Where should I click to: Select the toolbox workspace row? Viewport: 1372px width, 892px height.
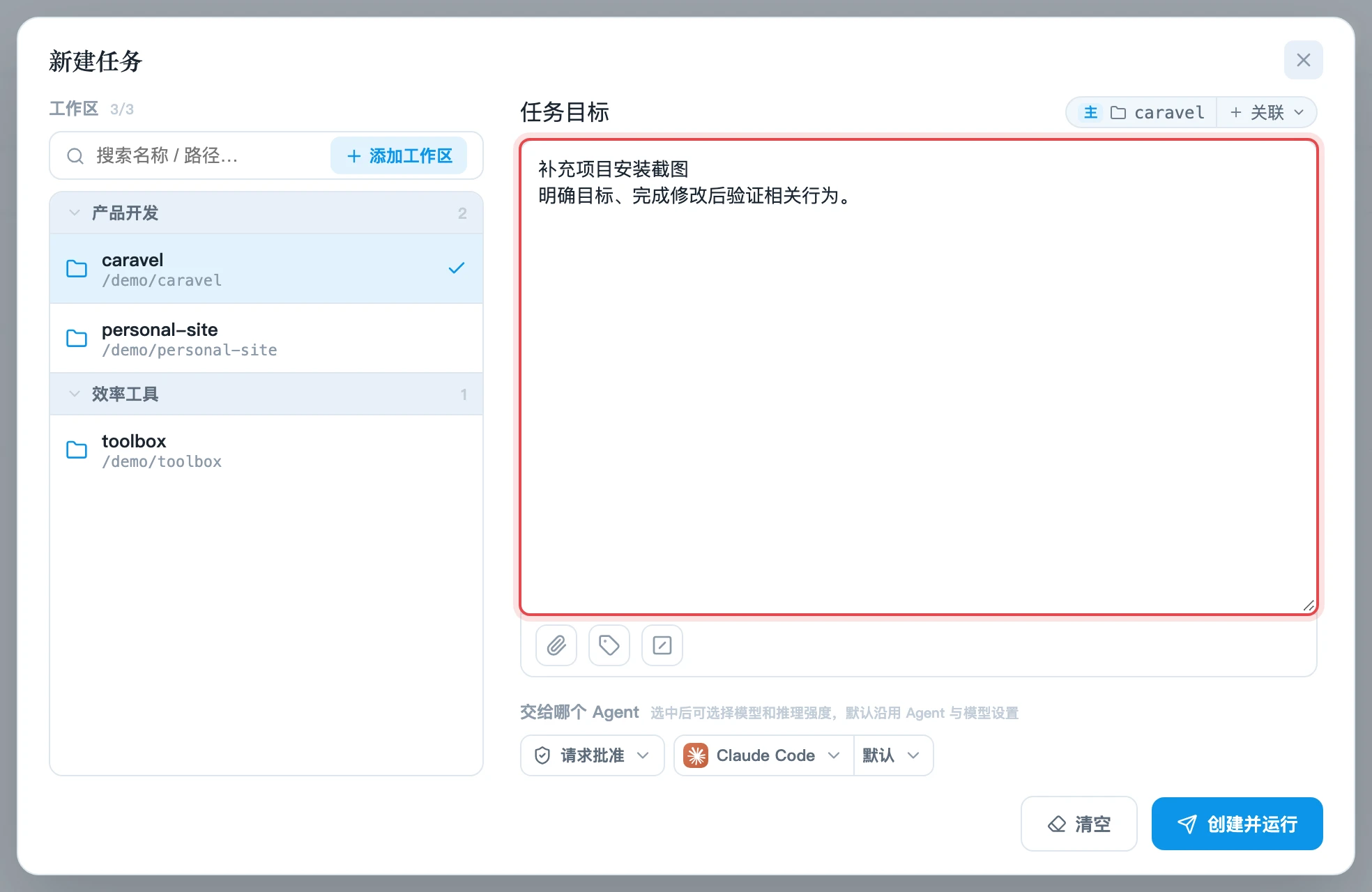[x=266, y=450]
